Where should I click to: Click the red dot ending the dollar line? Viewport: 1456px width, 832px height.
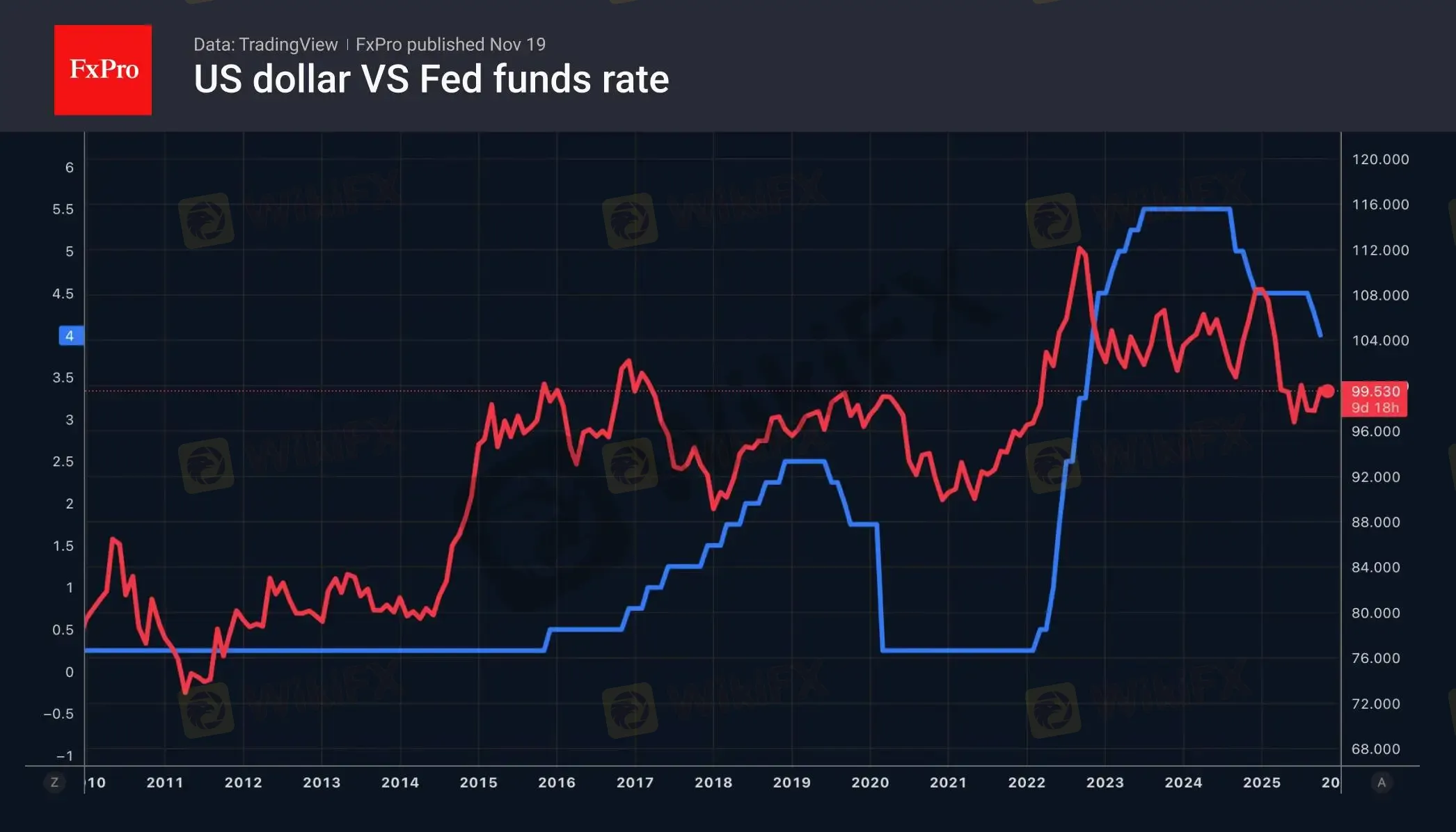coord(1328,391)
